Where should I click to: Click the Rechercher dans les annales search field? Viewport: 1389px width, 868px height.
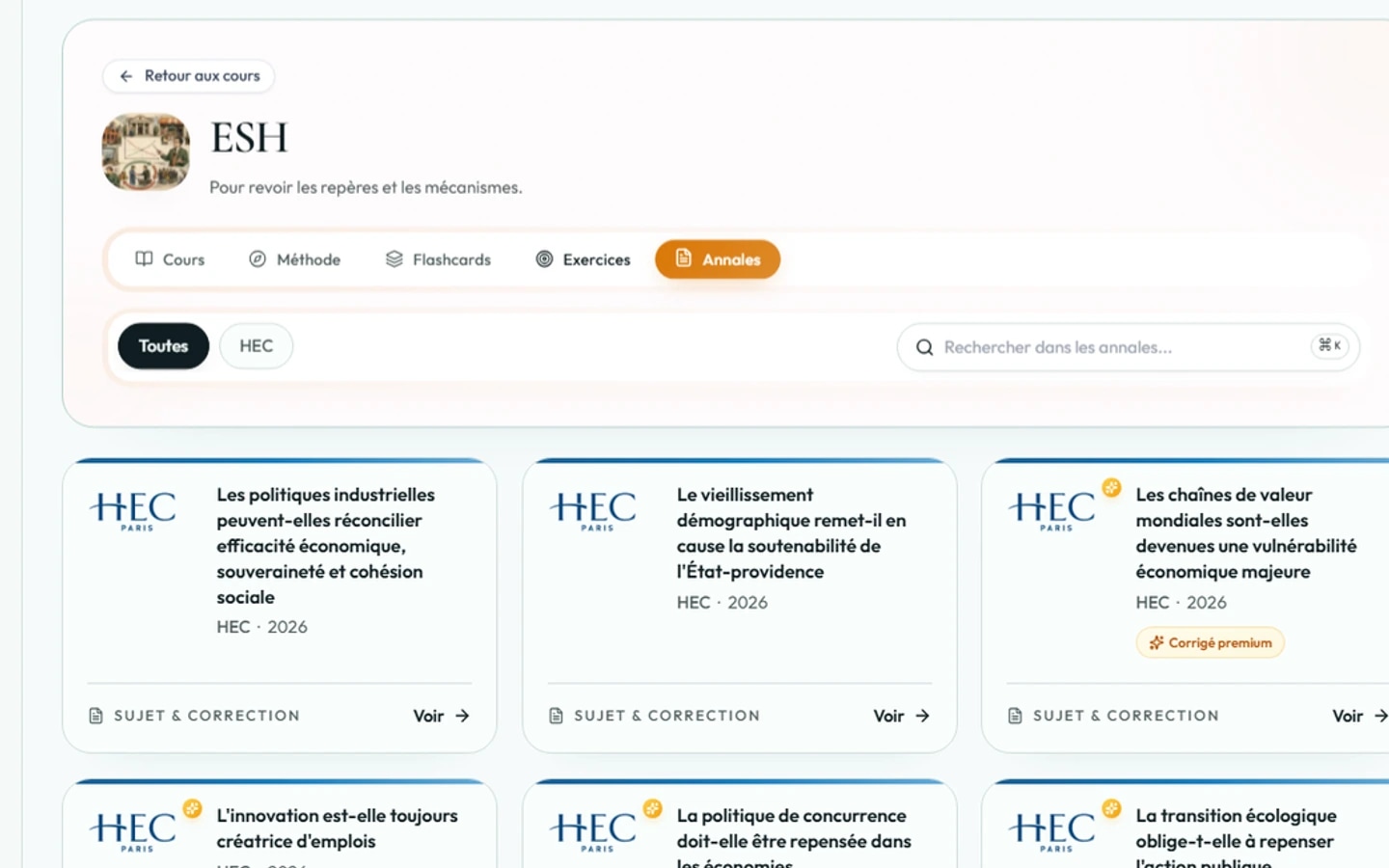tap(1128, 347)
